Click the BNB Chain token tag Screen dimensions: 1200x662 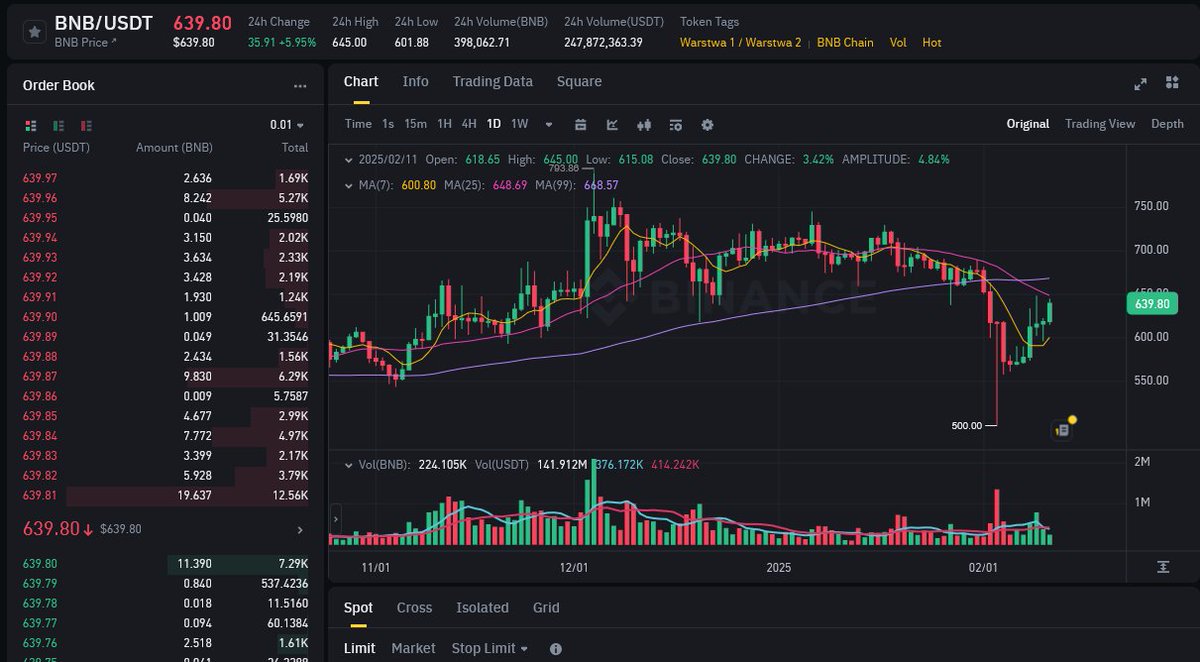pos(845,43)
